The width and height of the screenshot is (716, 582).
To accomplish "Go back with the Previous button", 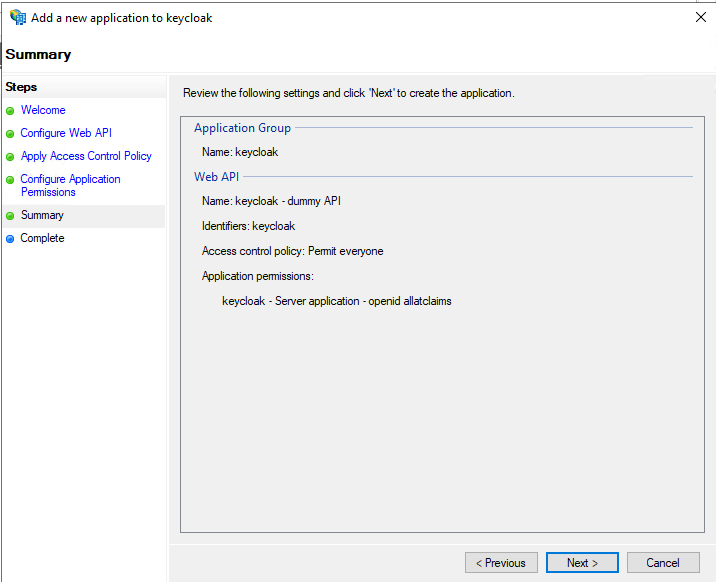I will click(x=501, y=563).
